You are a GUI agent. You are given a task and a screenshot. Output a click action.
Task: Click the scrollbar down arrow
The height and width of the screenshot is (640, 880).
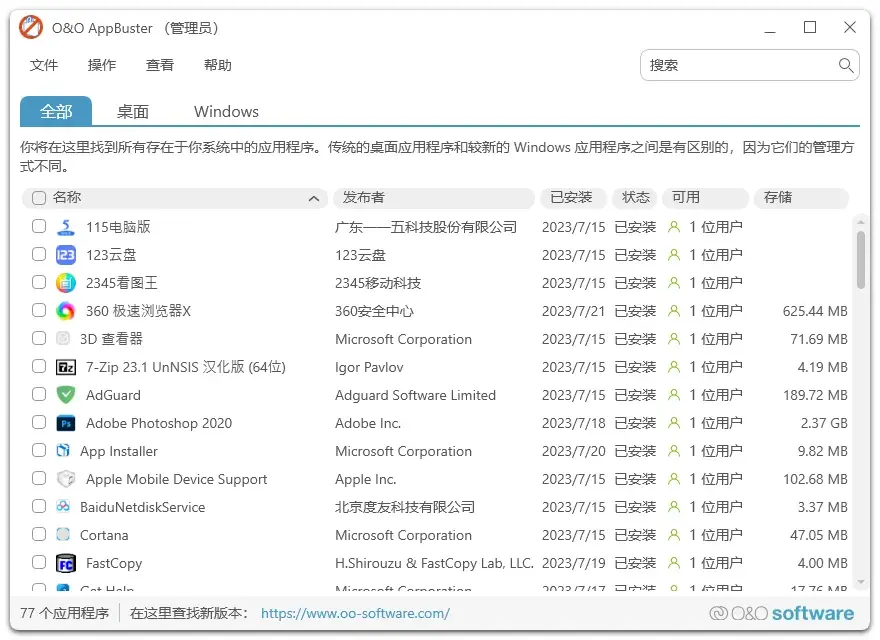(x=860, y=582)
